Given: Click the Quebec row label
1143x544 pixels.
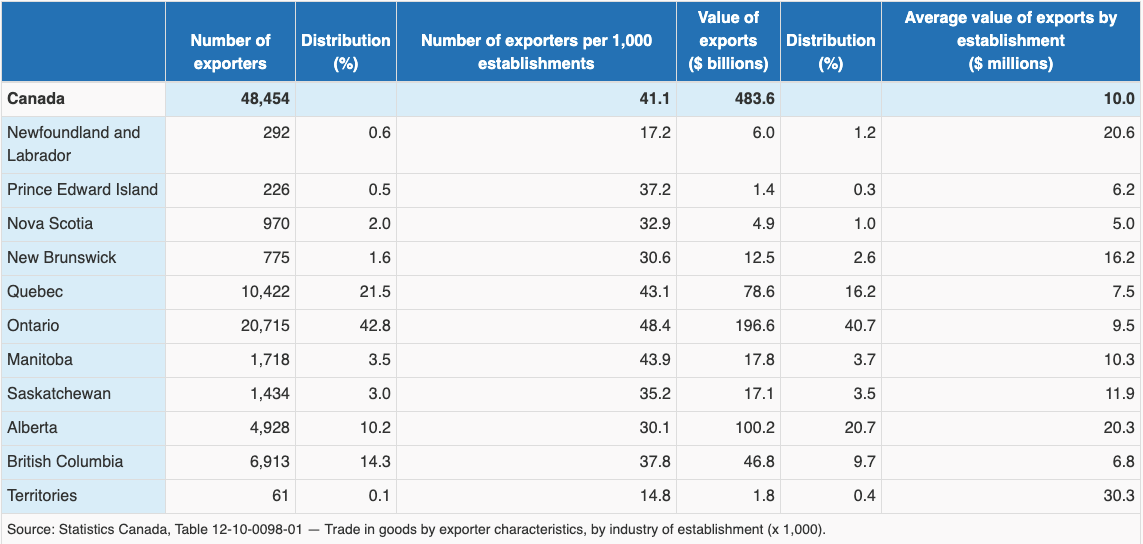Looking at the screenshot, I should [x=35, y=292].
